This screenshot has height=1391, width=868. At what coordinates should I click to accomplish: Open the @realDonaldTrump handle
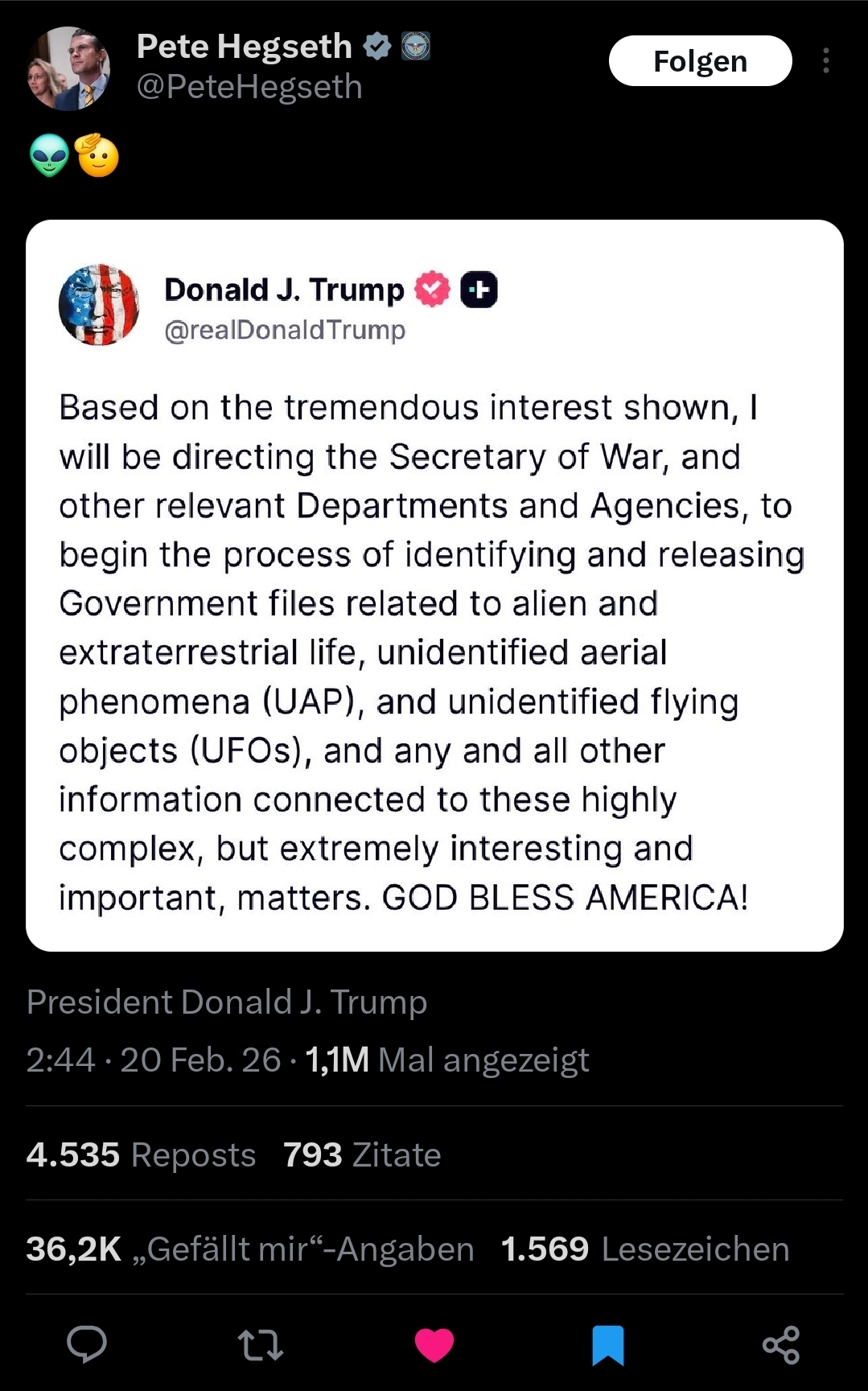pyautogui.click(x=285, y=330)
